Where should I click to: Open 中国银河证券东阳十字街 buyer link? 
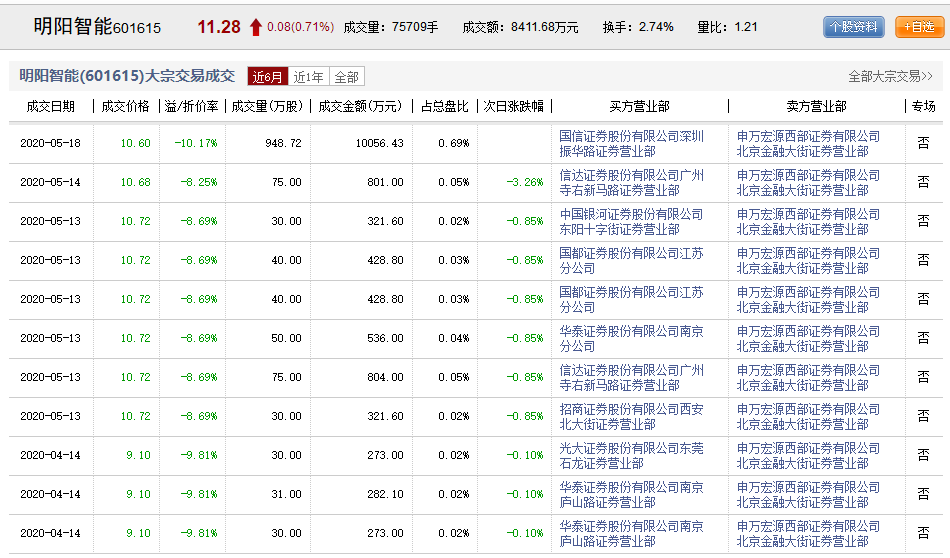(631, 222)
